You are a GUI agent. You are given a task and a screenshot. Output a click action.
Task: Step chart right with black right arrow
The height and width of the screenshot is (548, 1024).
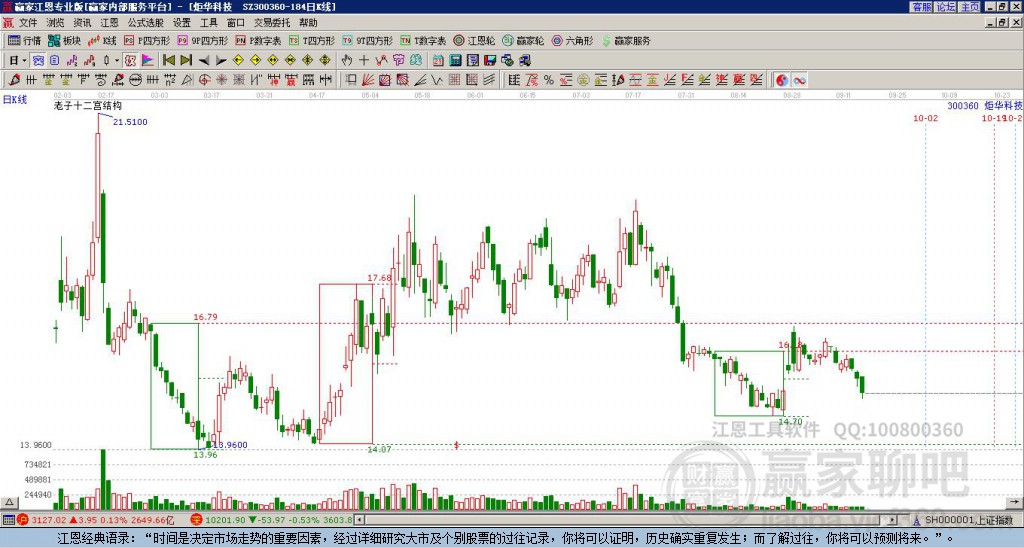coord(221,61)
